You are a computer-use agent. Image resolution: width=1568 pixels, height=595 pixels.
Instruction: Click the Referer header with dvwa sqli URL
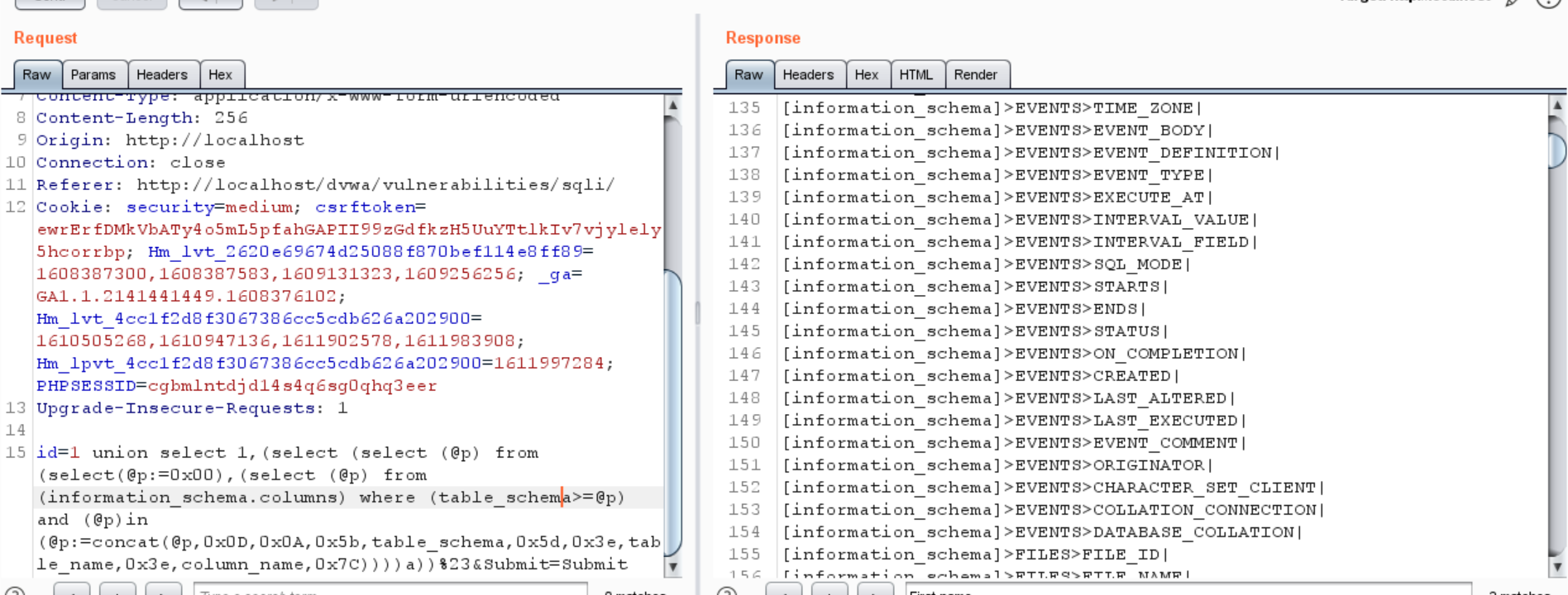[x=325, y=185]
